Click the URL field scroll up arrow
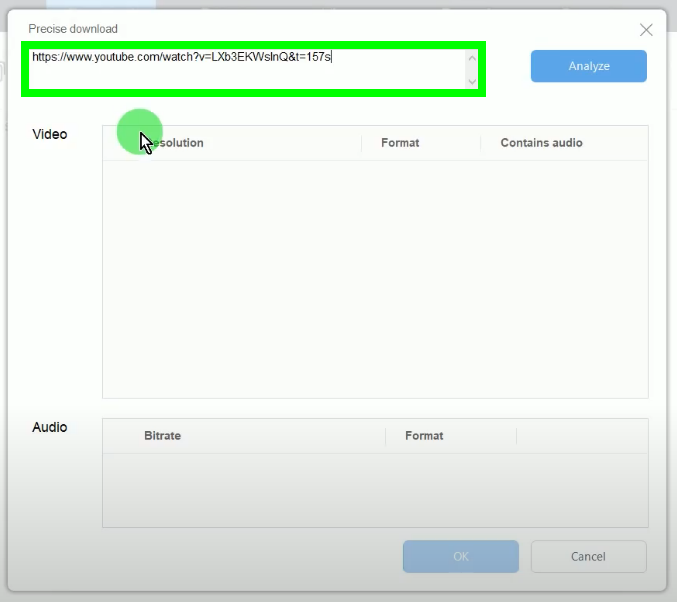 472,58
